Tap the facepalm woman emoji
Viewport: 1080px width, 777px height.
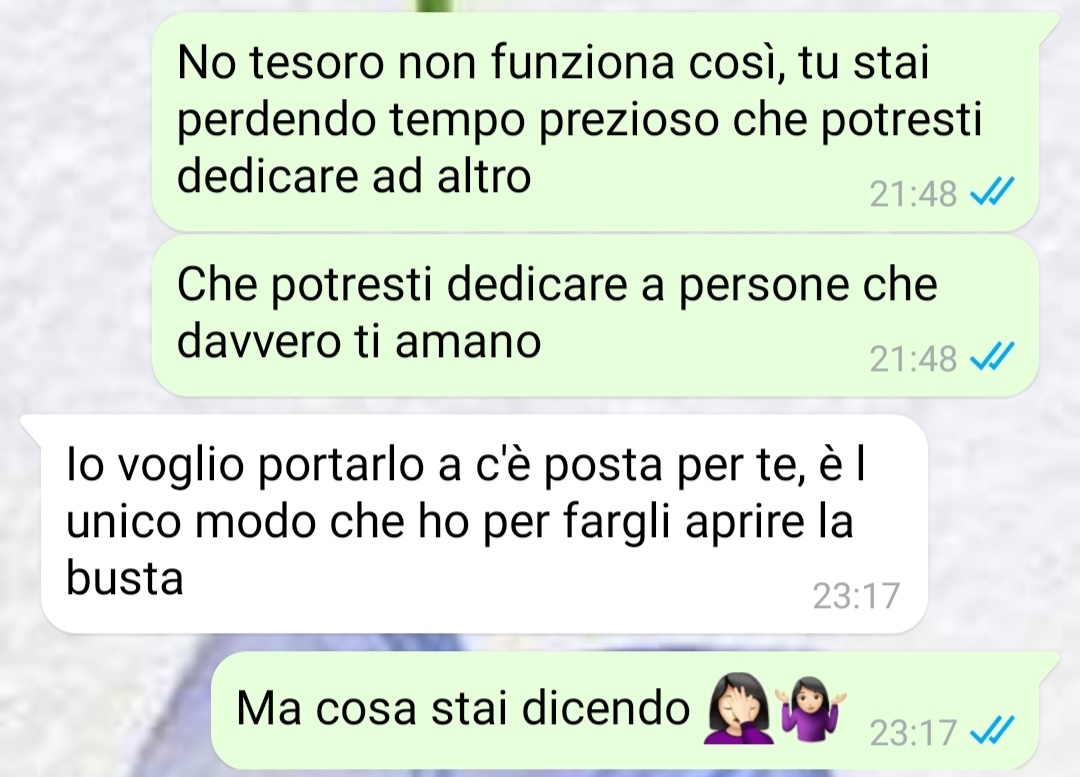pyautogui.click(x=738, y=709)
